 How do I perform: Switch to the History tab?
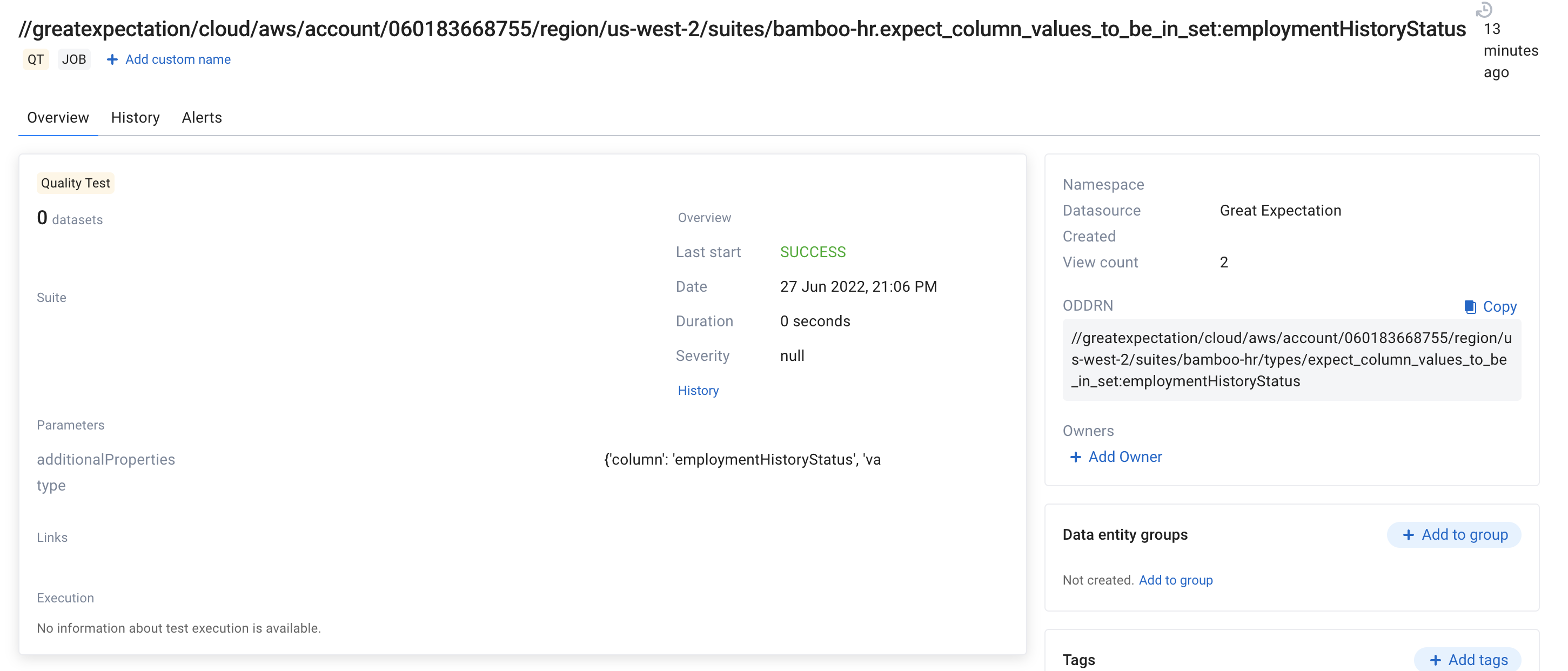[135, 118]
